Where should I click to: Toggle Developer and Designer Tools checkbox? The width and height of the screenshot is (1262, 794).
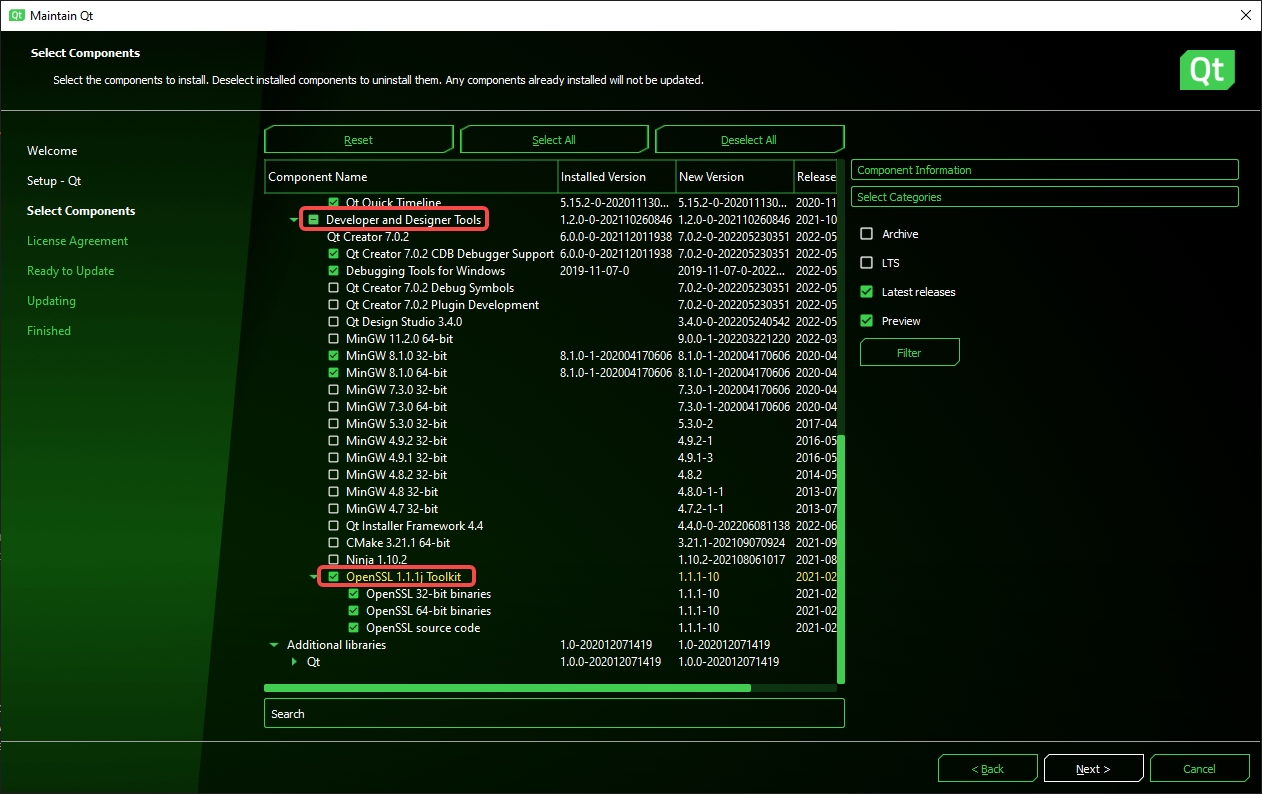tap(313, 220)
